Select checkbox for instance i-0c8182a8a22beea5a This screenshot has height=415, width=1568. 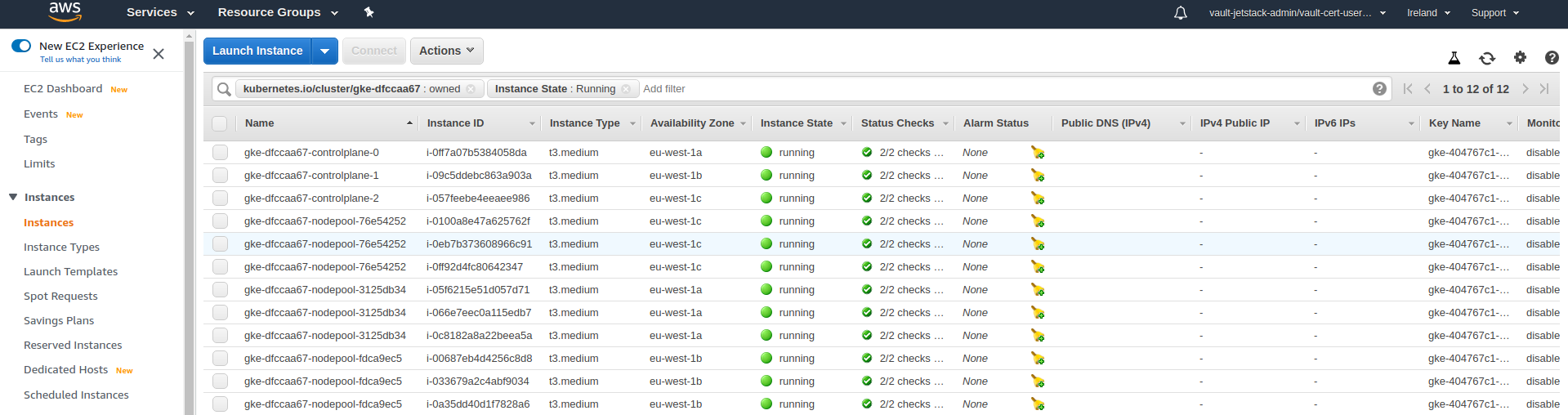220,336
